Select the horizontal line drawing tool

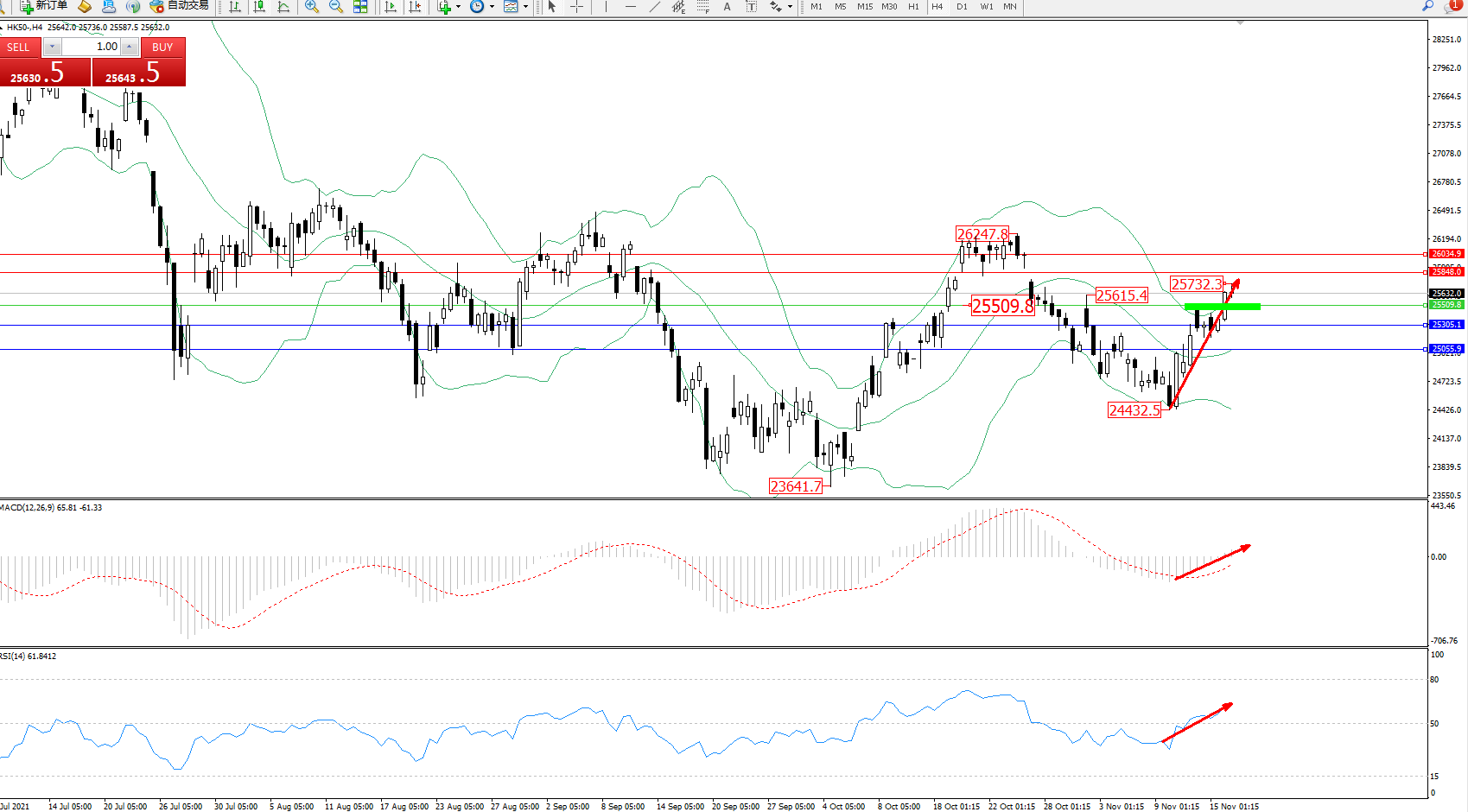(x=630, y=7)
